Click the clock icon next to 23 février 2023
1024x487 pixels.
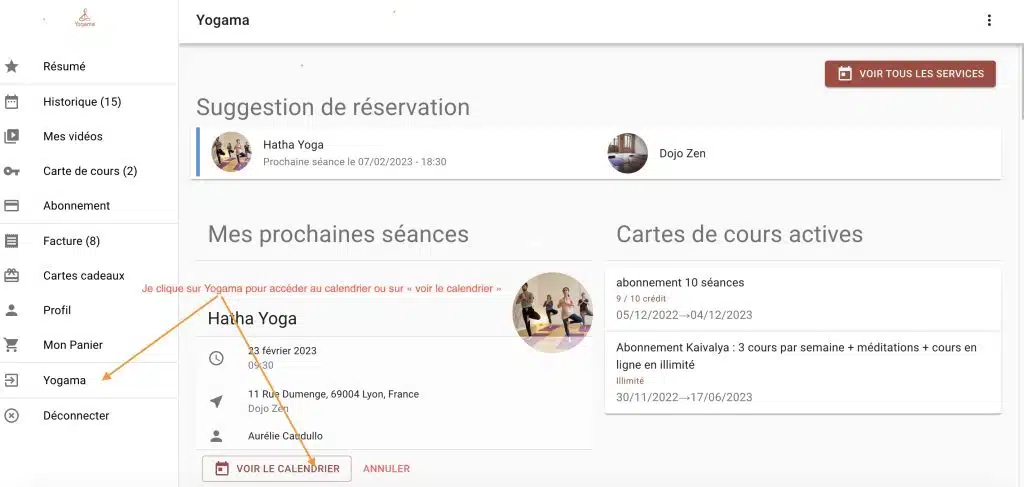coord(216,358)
